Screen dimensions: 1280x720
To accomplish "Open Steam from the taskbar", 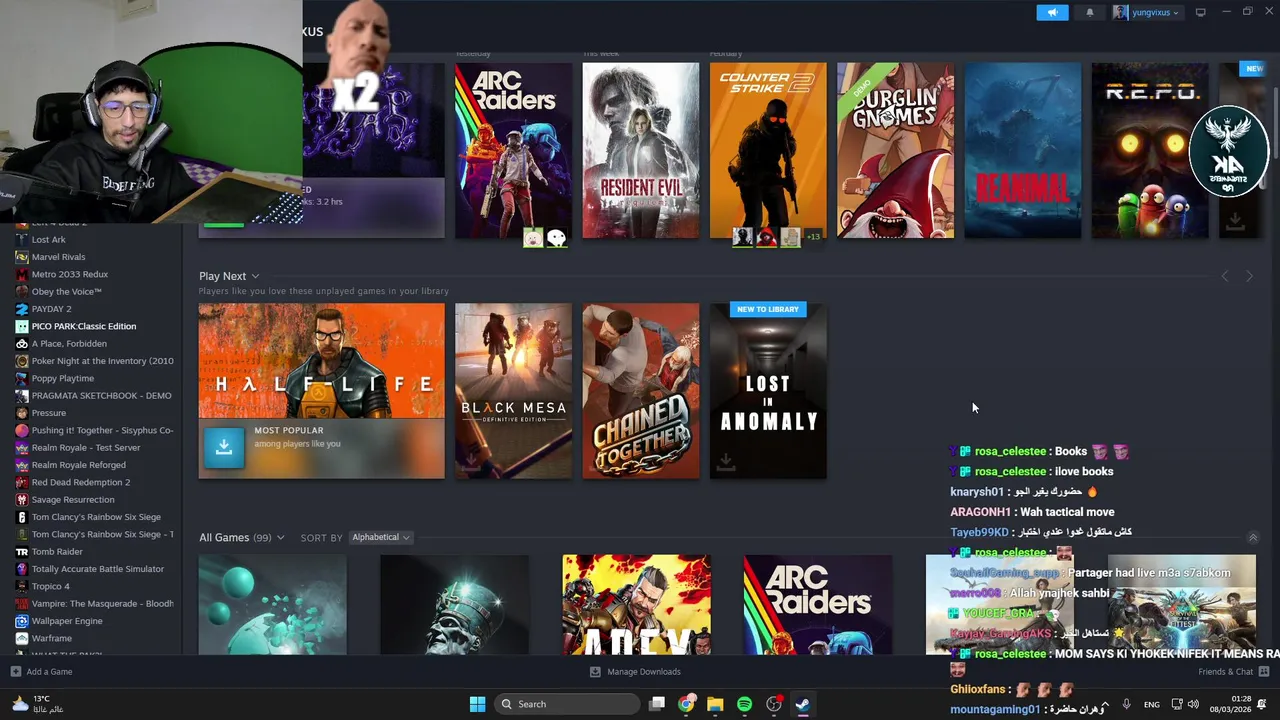I will click(x=802, y=704).
